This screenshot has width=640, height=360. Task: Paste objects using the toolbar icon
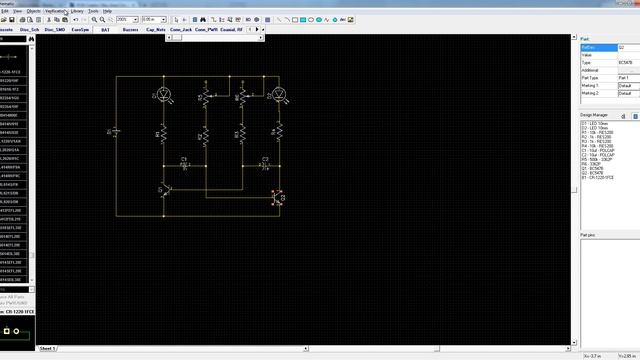[x=65, y=20]
